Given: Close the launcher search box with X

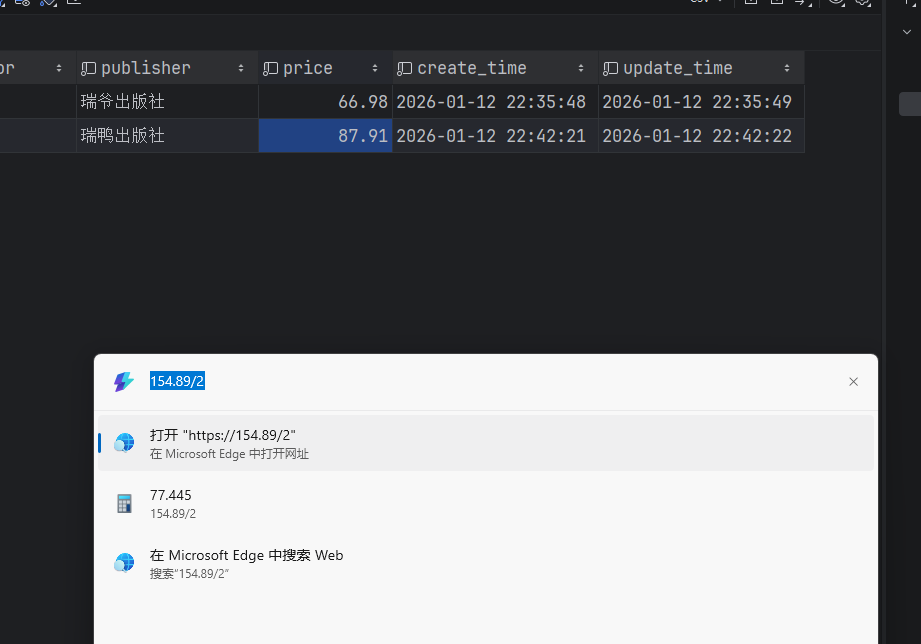Looking at the screenshot, I should click(x=853, y=382).
